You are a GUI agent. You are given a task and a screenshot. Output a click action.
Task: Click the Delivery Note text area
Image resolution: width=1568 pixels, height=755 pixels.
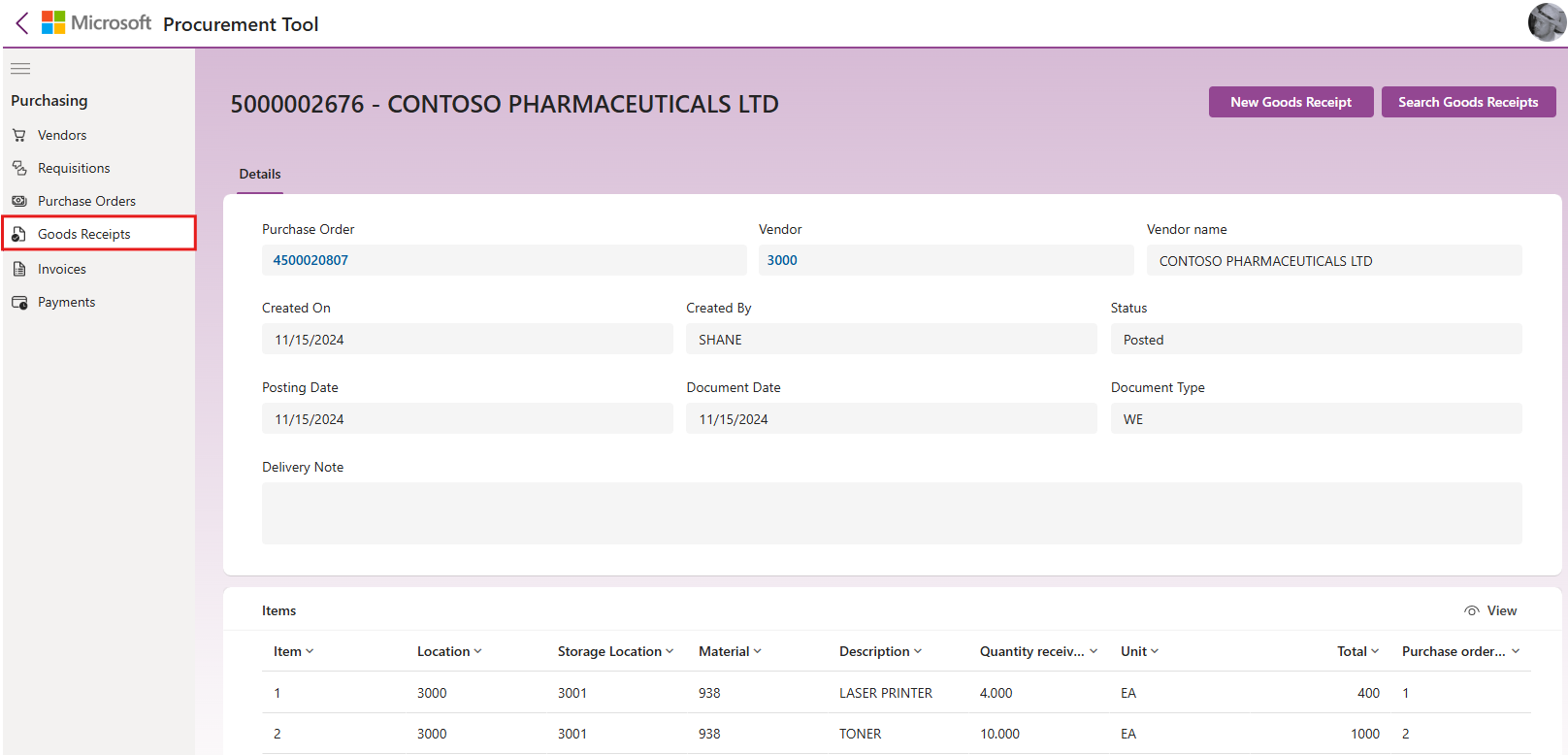pos(892,513)
